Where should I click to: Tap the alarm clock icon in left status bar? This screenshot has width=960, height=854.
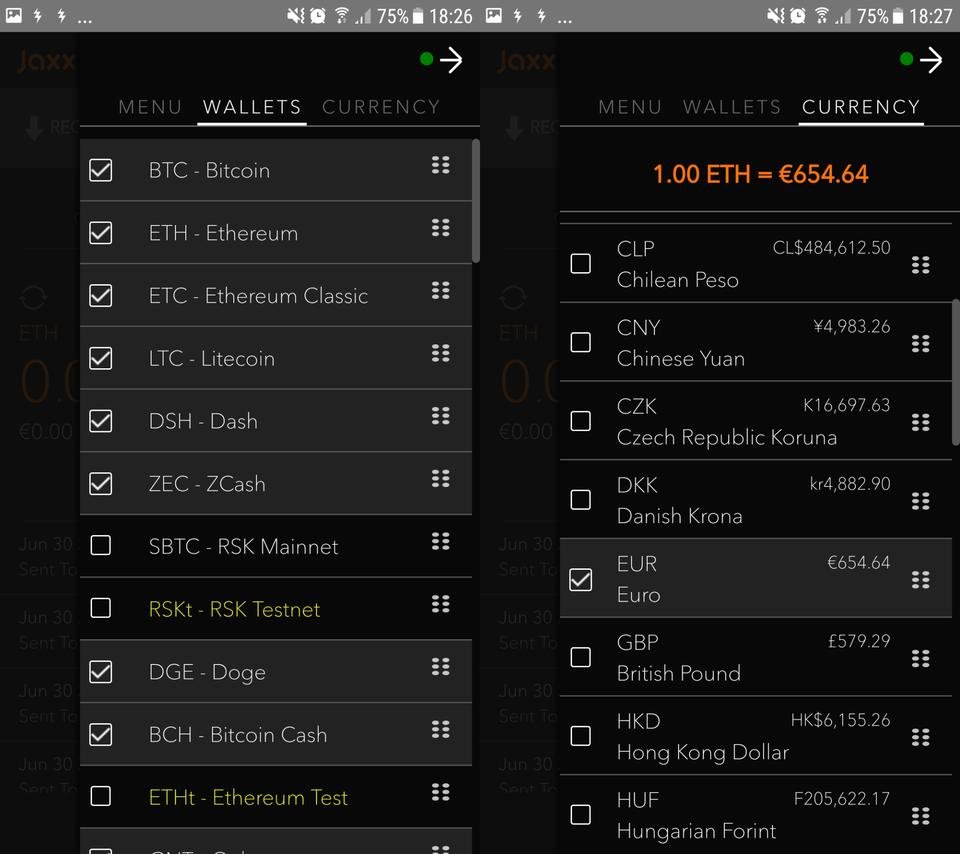coord(318,15)
